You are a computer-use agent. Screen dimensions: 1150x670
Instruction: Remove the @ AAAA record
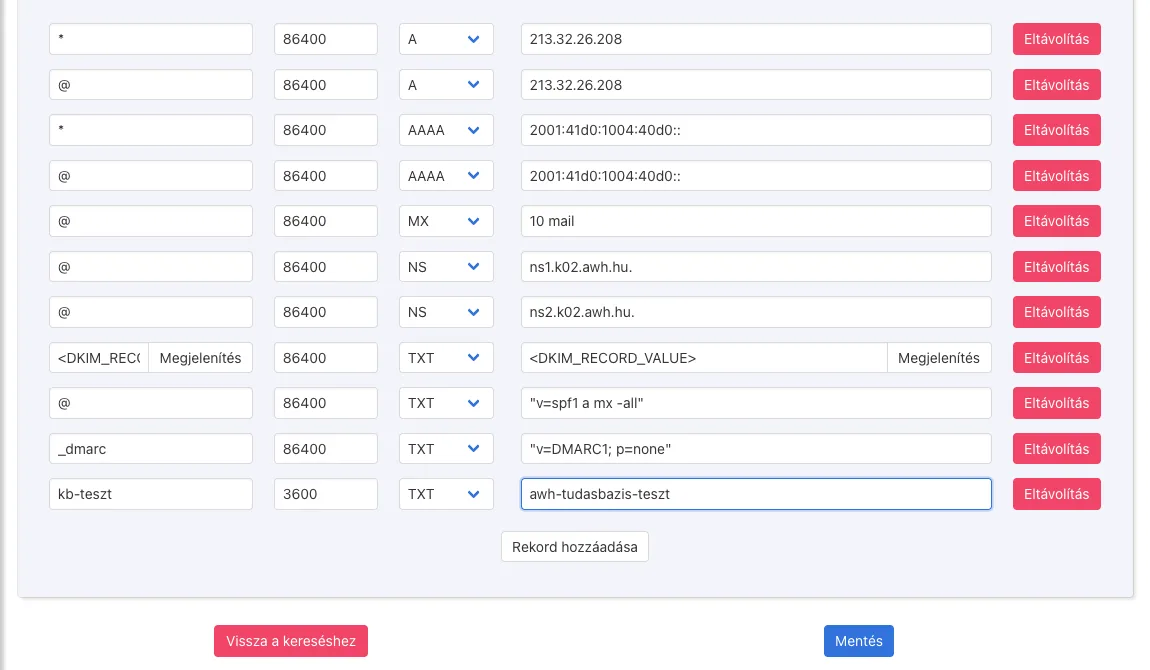pyautogui.click(x=1056, y=176)
